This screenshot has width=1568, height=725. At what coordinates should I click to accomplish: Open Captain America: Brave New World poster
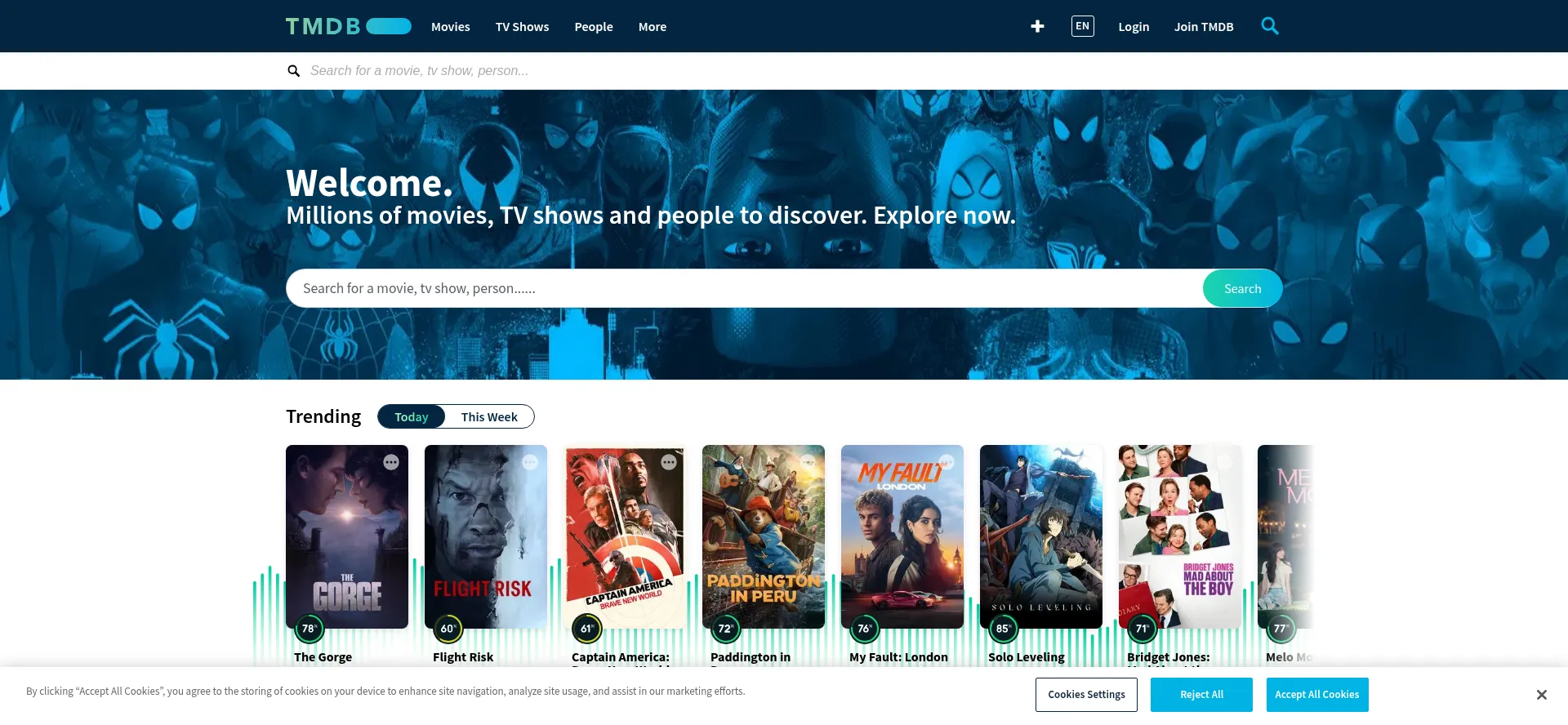click(625, 536)
